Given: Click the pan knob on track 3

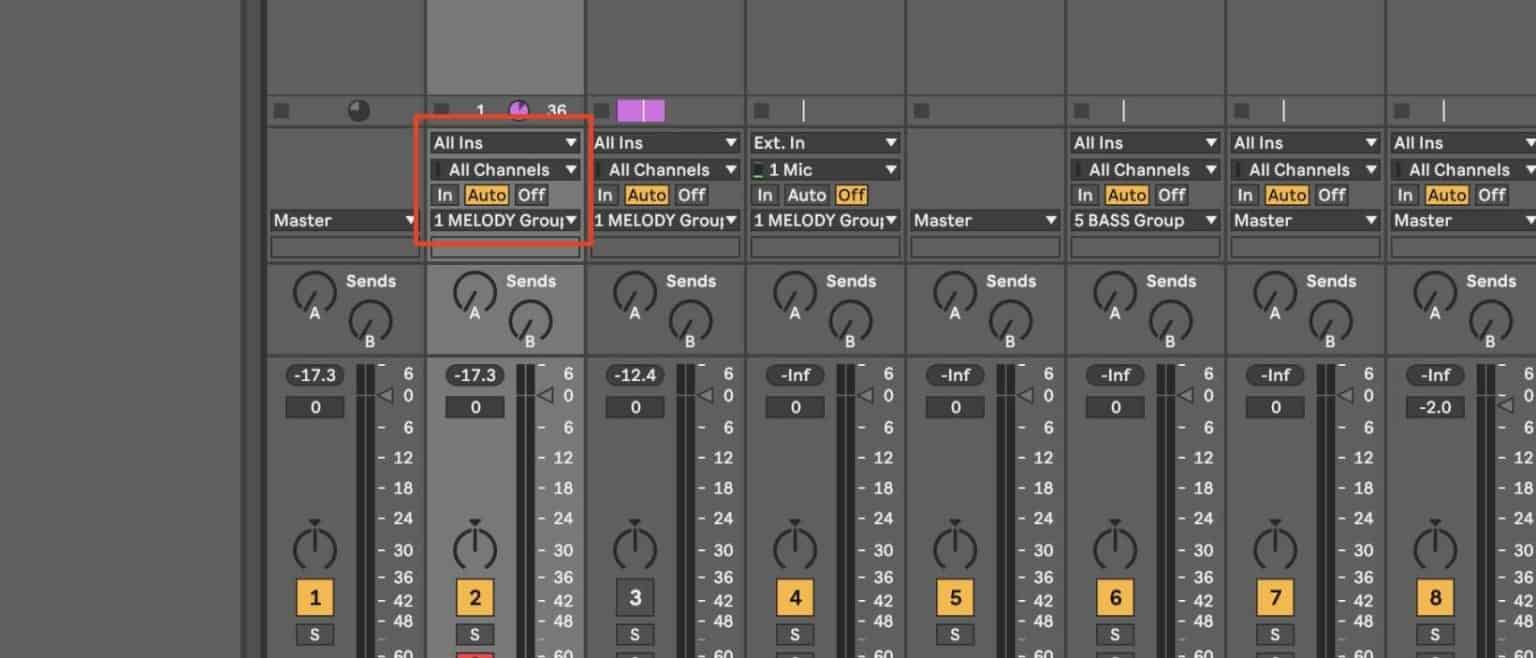Looking at the screenshot, I should tap(635, 550).
